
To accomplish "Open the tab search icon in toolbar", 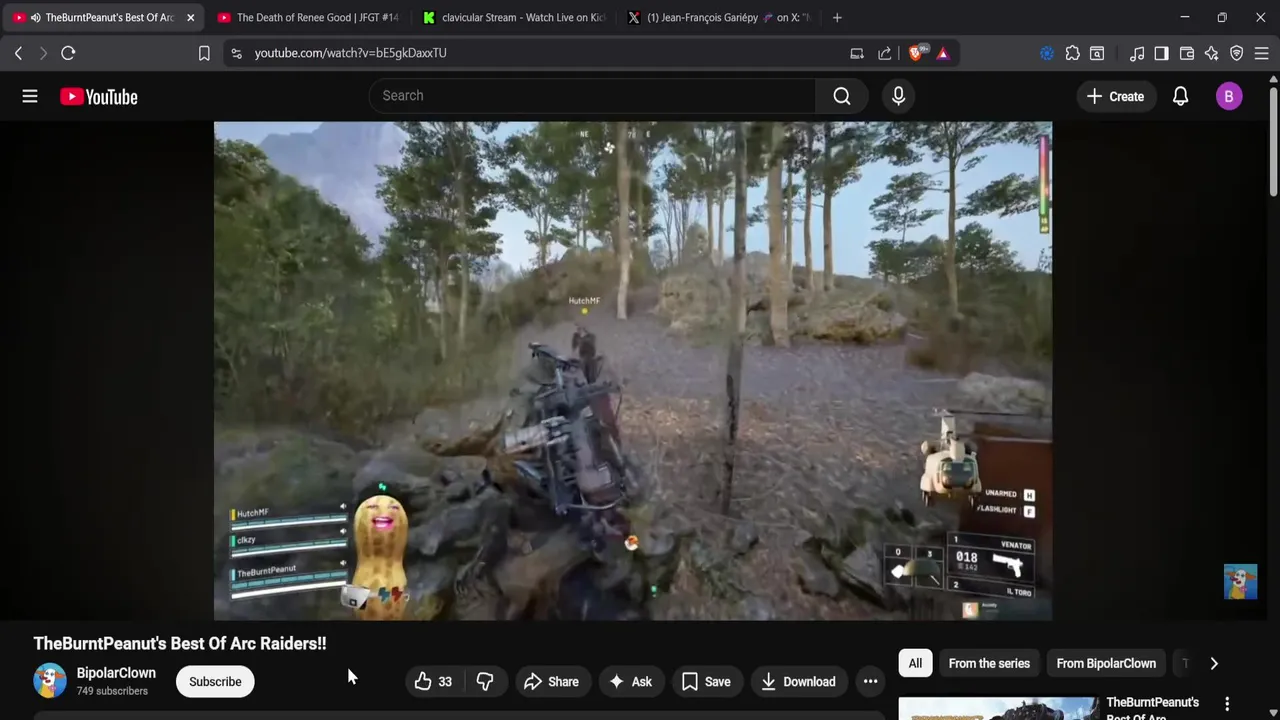I will [x=1097, y=53].
